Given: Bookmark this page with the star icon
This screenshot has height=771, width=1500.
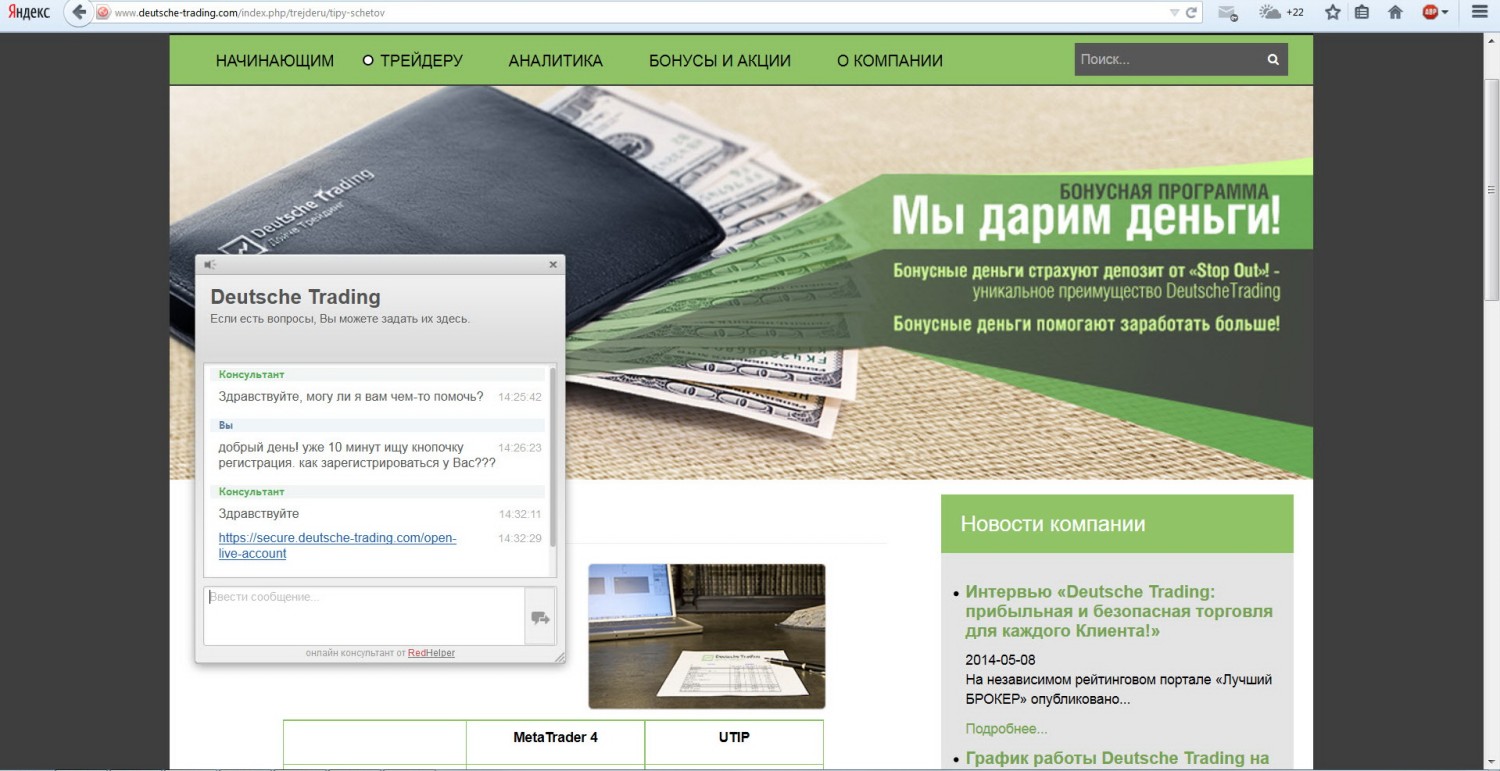Looking at the screenshot, I should (1332, 13).
